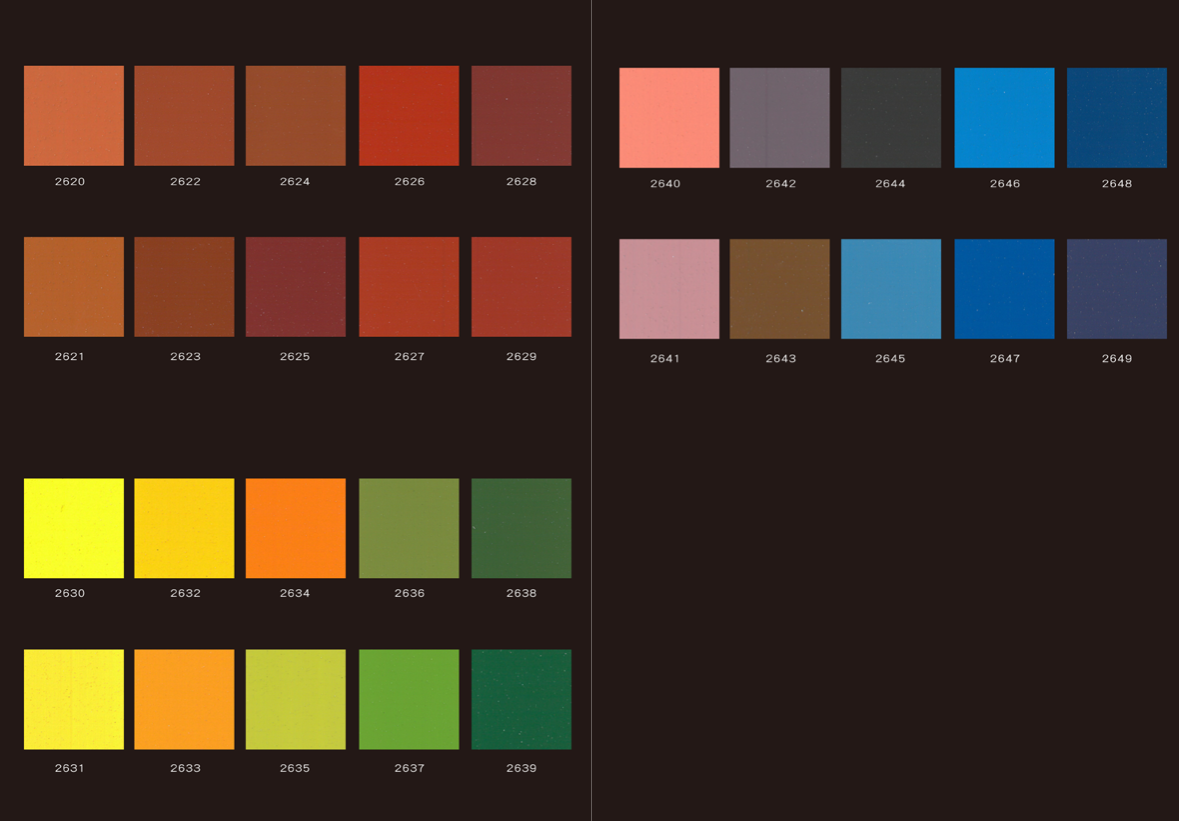Choose the bright blue swatch 2646
This screenshot has width=1179, height=821.
1004,118
